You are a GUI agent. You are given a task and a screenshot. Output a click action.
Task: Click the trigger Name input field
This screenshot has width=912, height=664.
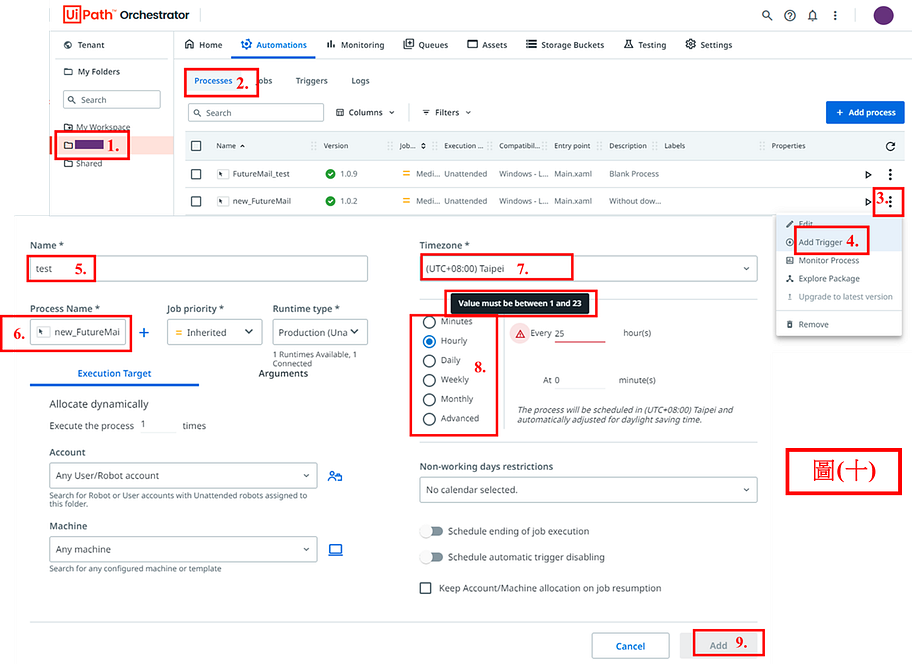click(x=199, y=269)
